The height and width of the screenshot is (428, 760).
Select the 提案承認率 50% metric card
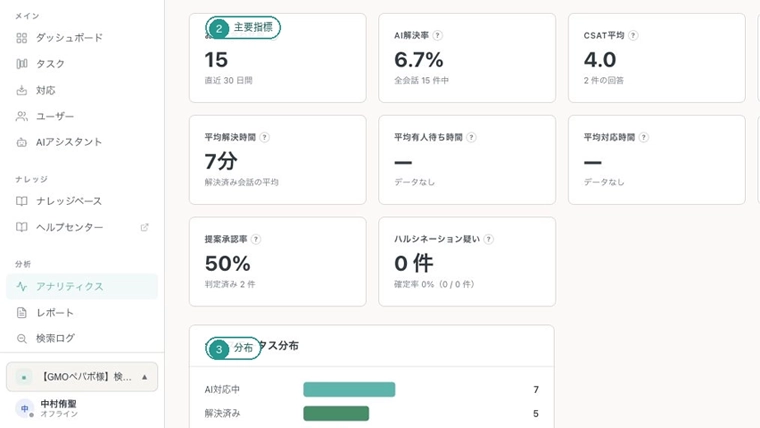[278, 262]
